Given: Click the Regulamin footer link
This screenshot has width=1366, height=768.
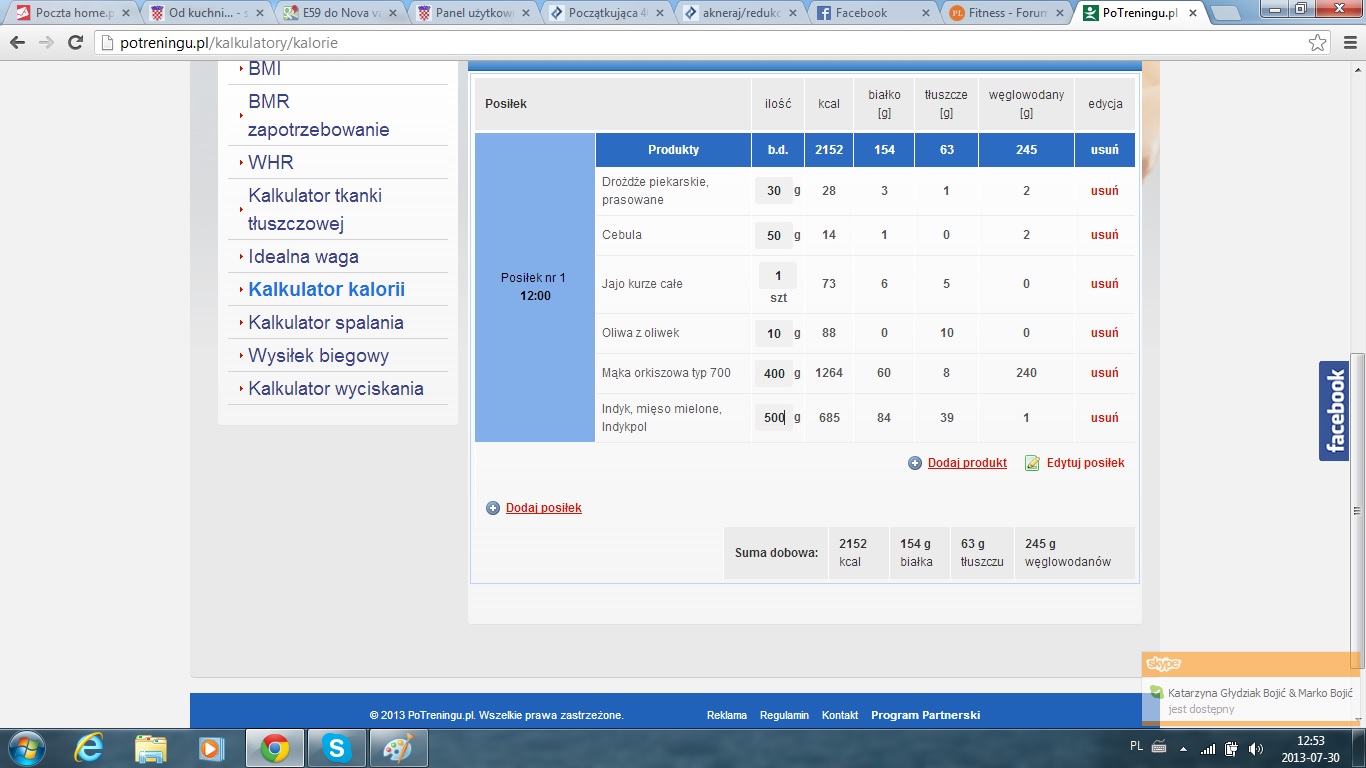Looking at the screenshot, I should [784, 715].
